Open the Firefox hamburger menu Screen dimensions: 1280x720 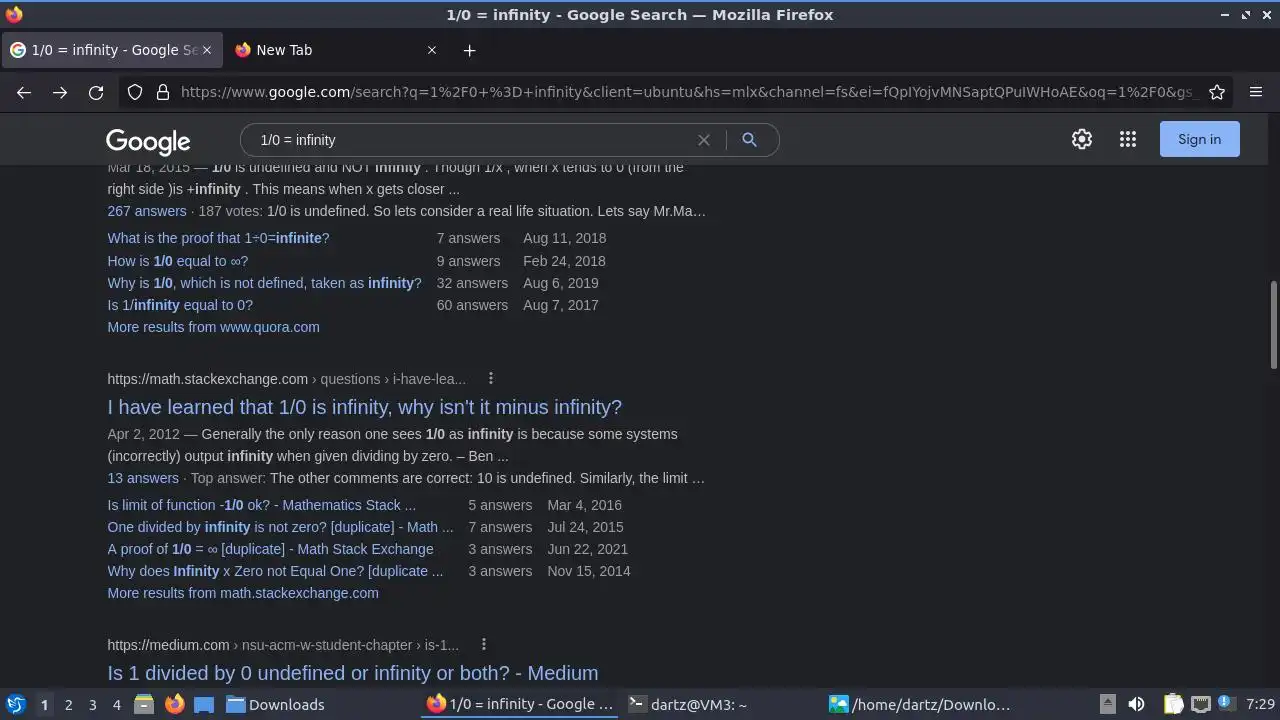tap(1256, 92)
